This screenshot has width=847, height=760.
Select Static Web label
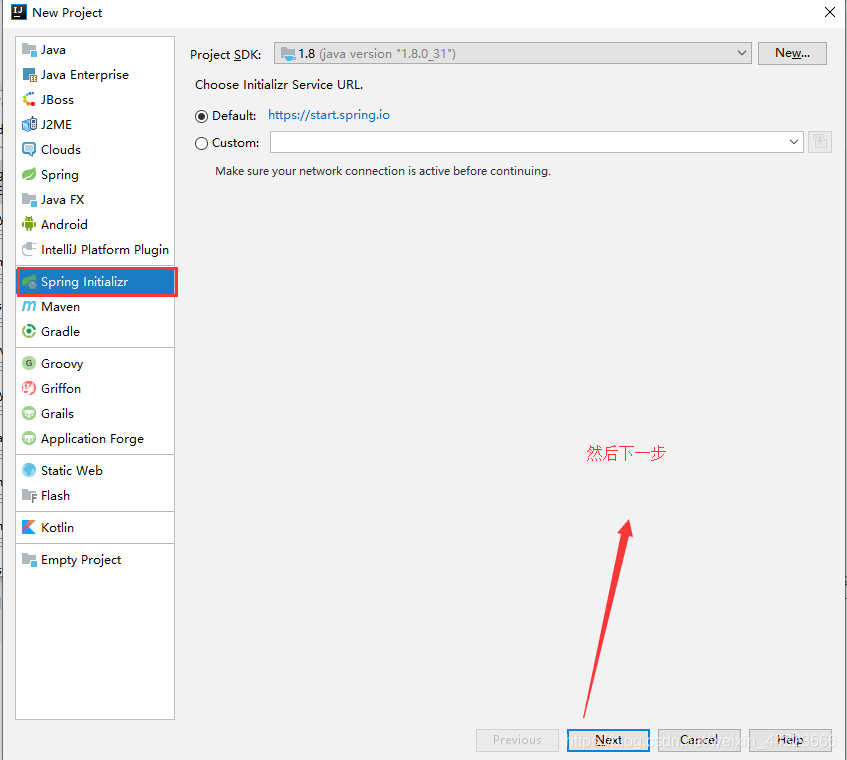pos(72,470)
